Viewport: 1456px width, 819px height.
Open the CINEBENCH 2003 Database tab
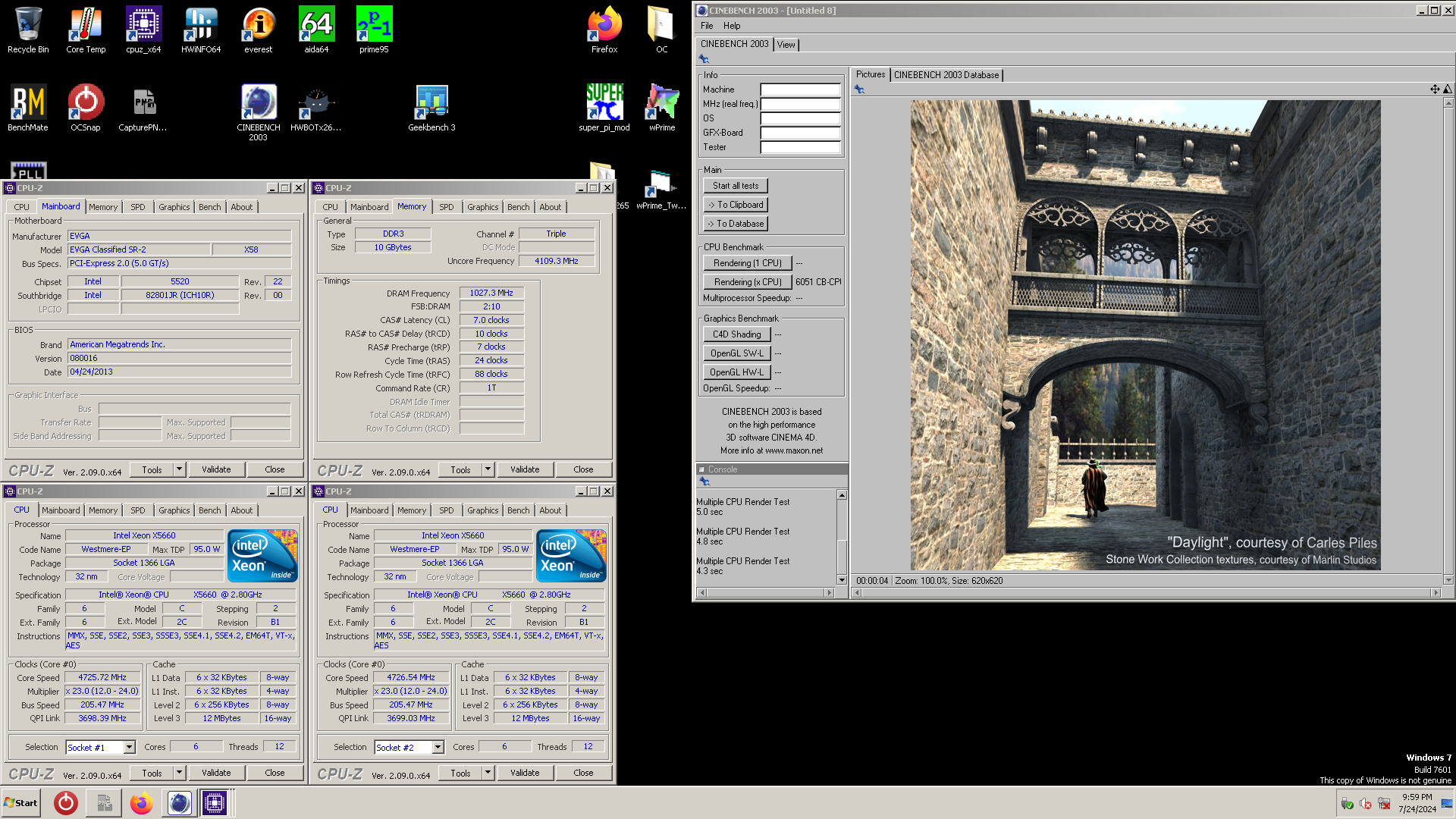pos(946,75)
